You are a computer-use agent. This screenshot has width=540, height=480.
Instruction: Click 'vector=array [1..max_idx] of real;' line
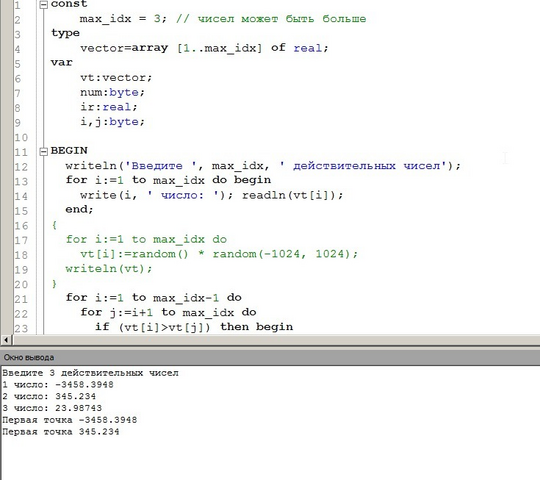click(x=204, y=48)
